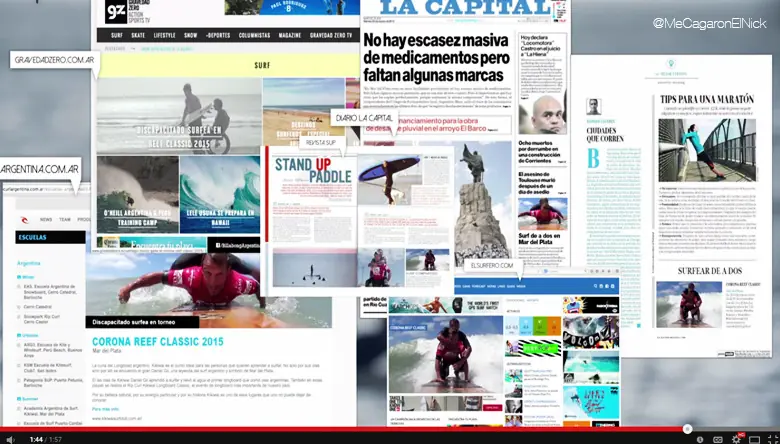Image resolution: width=780 pixels, height=444 pixels.
Task: Click the Watch Later clock icon
Action: tap(700, 440)
